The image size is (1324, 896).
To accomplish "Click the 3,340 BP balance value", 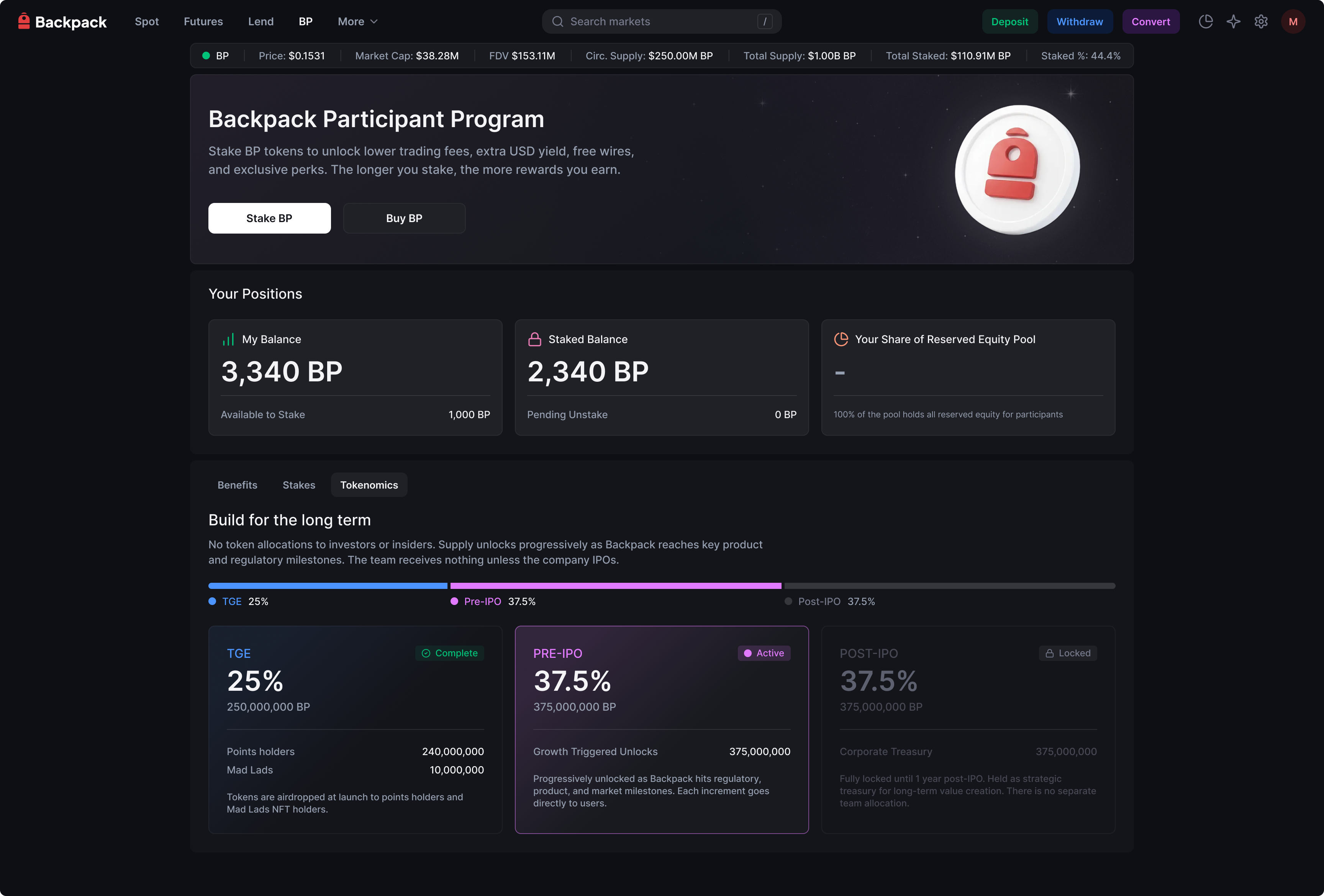I will tap(282, 372).
